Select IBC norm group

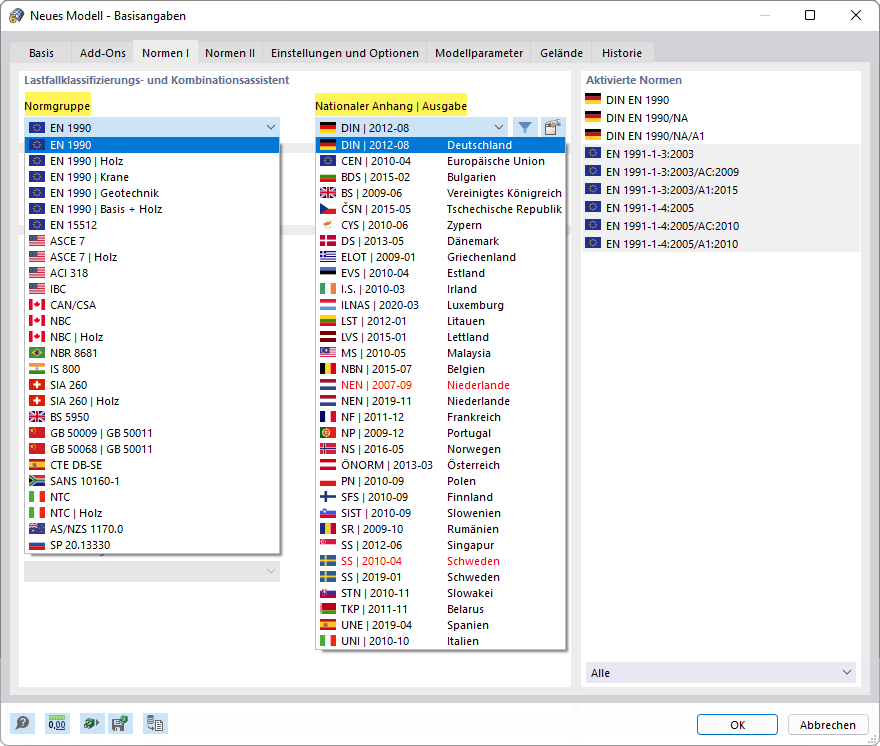point(152,289)
